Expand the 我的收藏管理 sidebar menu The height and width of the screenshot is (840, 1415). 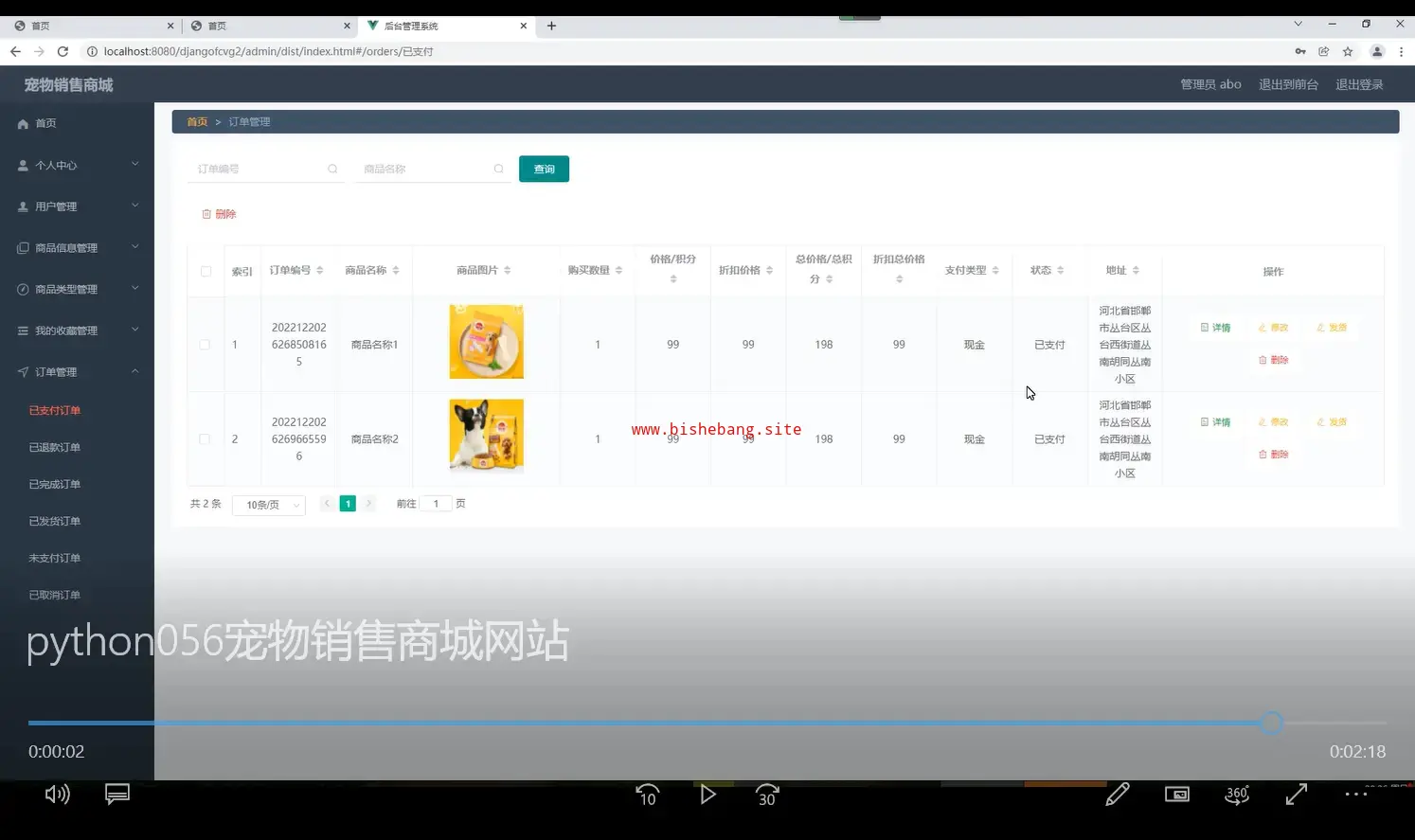click(x=77, y=331)
